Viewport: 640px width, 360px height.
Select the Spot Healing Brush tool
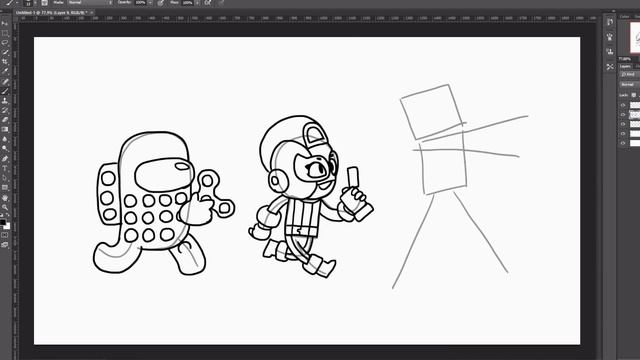point(5,81)
